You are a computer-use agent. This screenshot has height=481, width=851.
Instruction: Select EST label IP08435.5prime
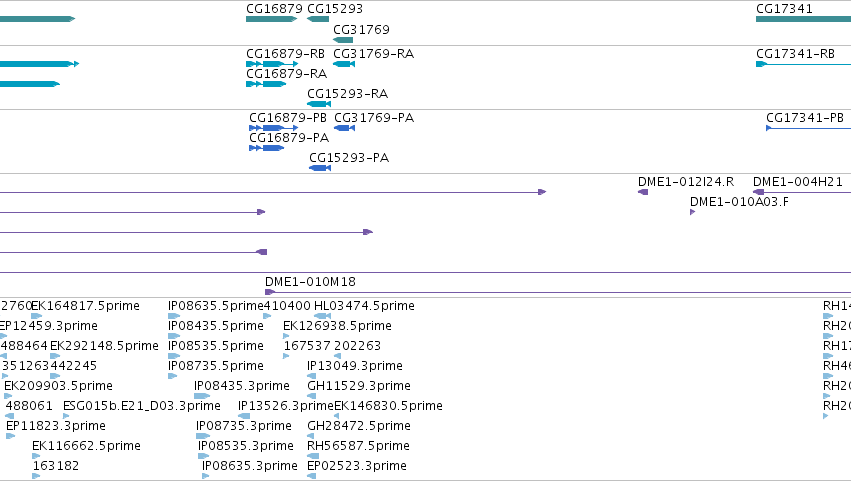(215, 326)
